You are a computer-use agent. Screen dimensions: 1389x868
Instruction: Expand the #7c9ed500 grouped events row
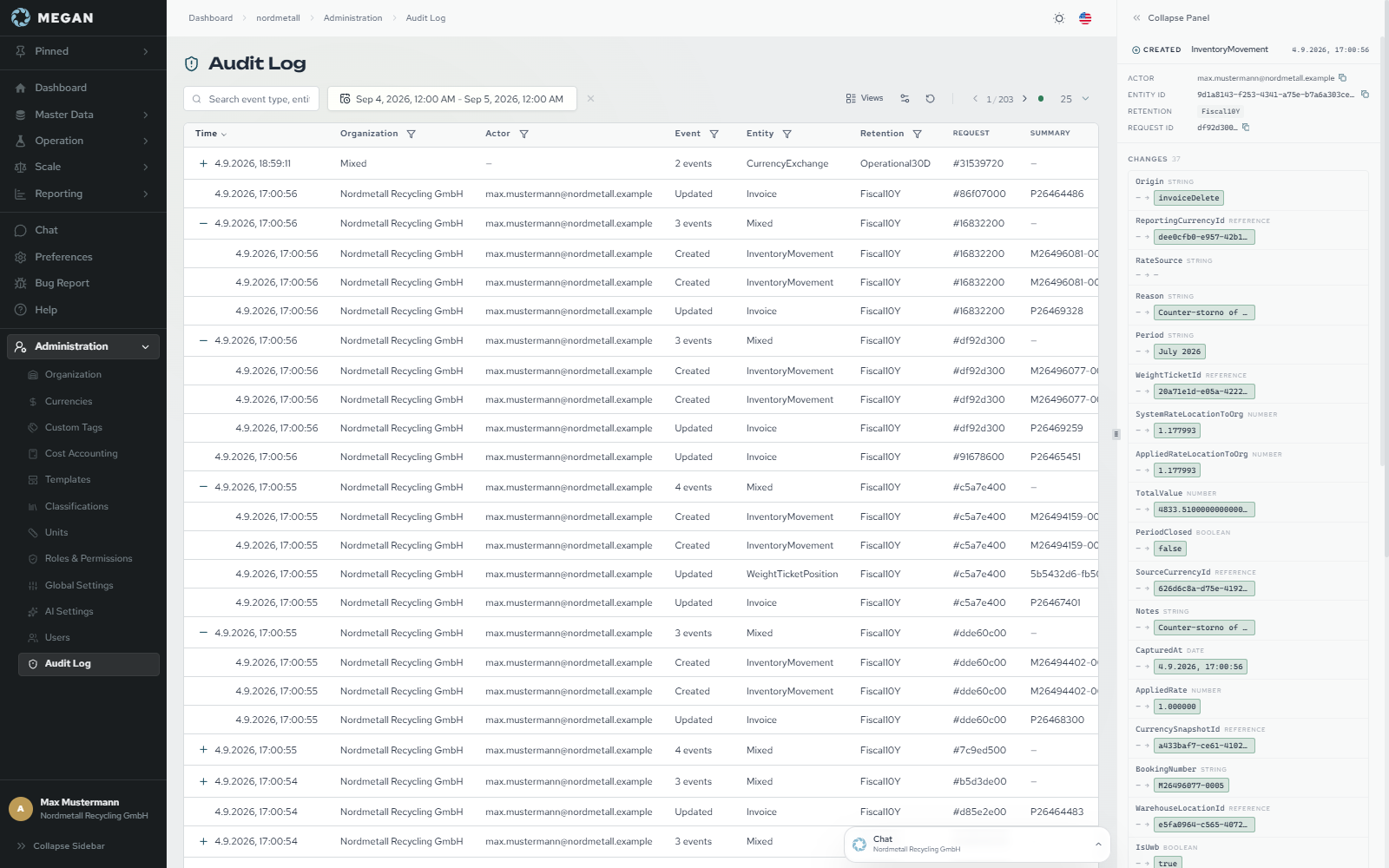coord(203,750)
